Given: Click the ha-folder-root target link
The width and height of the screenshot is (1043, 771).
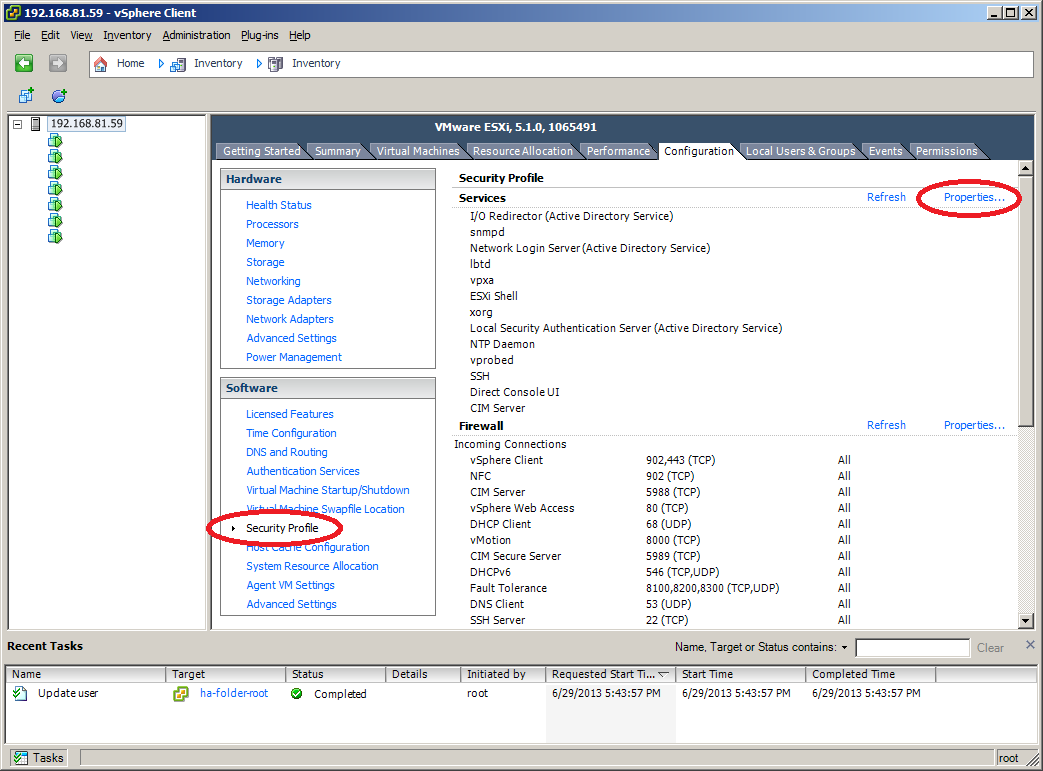Looking at the screenshot, I should tap(234, 693).
